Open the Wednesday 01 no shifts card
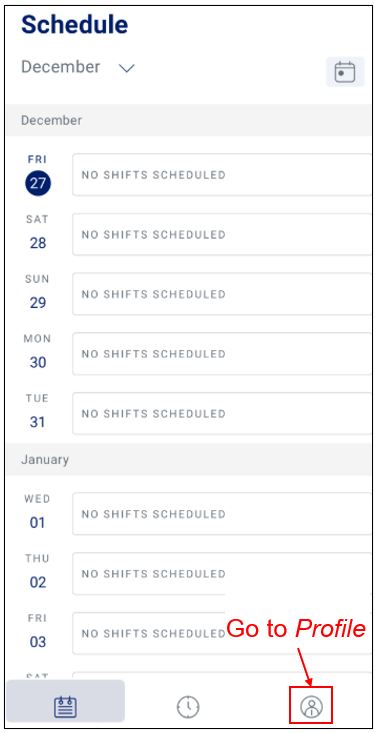Image resolution: width=377 pixels, height=733 pixels. click(x=222, y=514)
